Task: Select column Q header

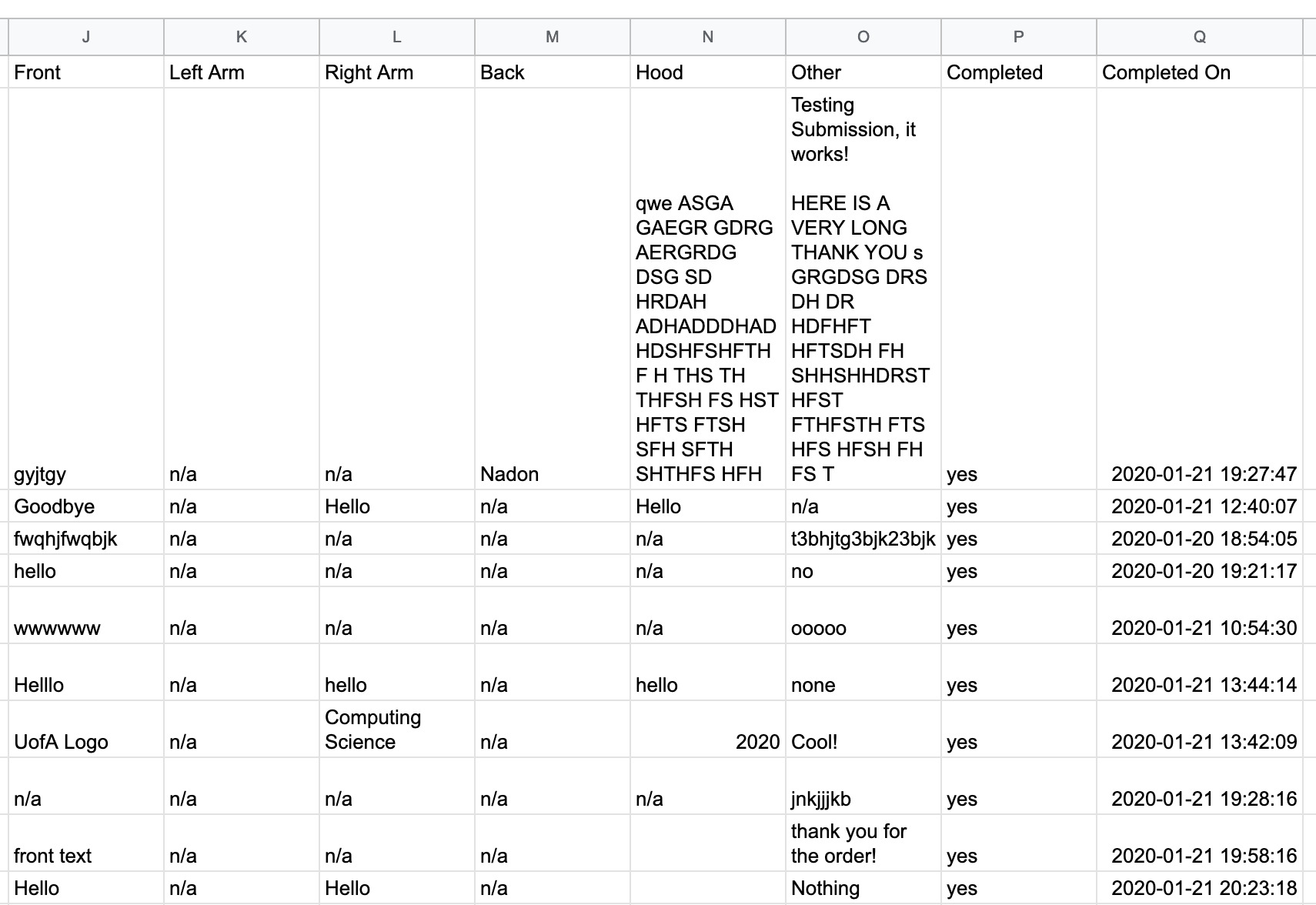Action: [1200, 37]
